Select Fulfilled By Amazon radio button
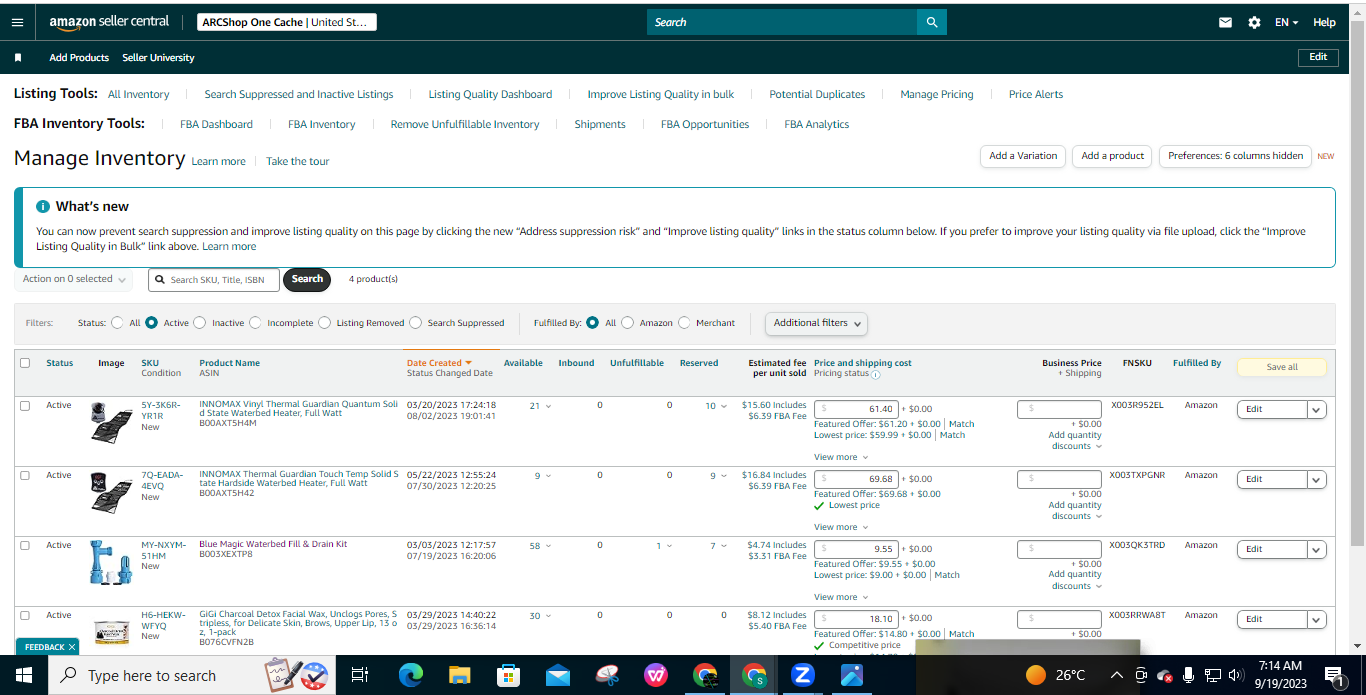The image size is (1366, 695). click(628, 323)
